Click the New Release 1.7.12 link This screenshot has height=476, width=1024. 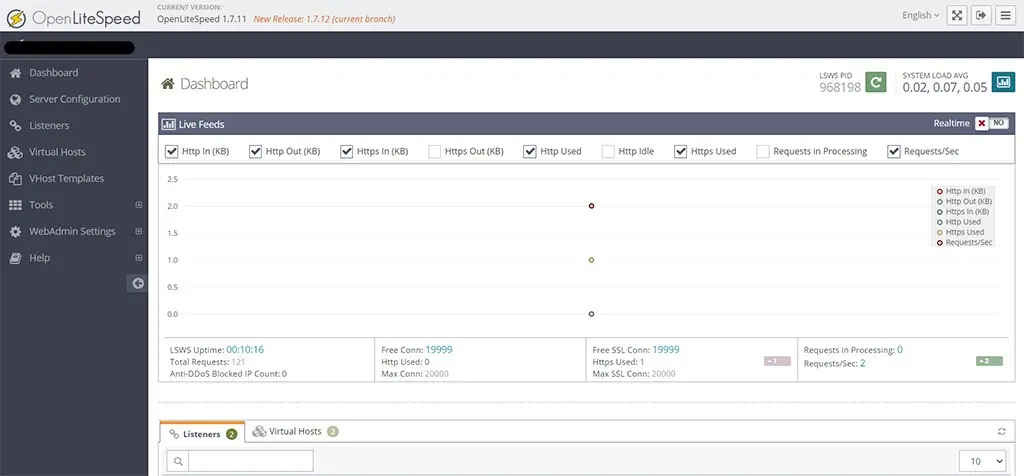324,19
